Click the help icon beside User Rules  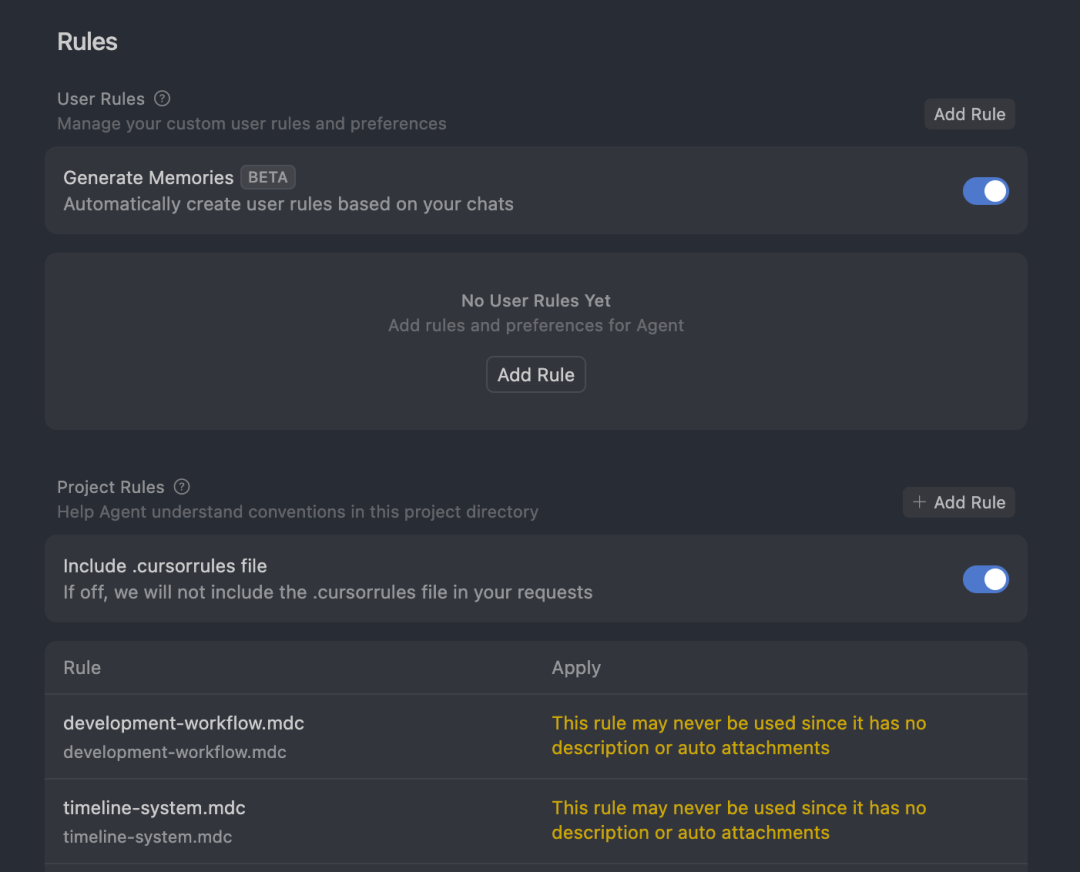pos(162,99)
